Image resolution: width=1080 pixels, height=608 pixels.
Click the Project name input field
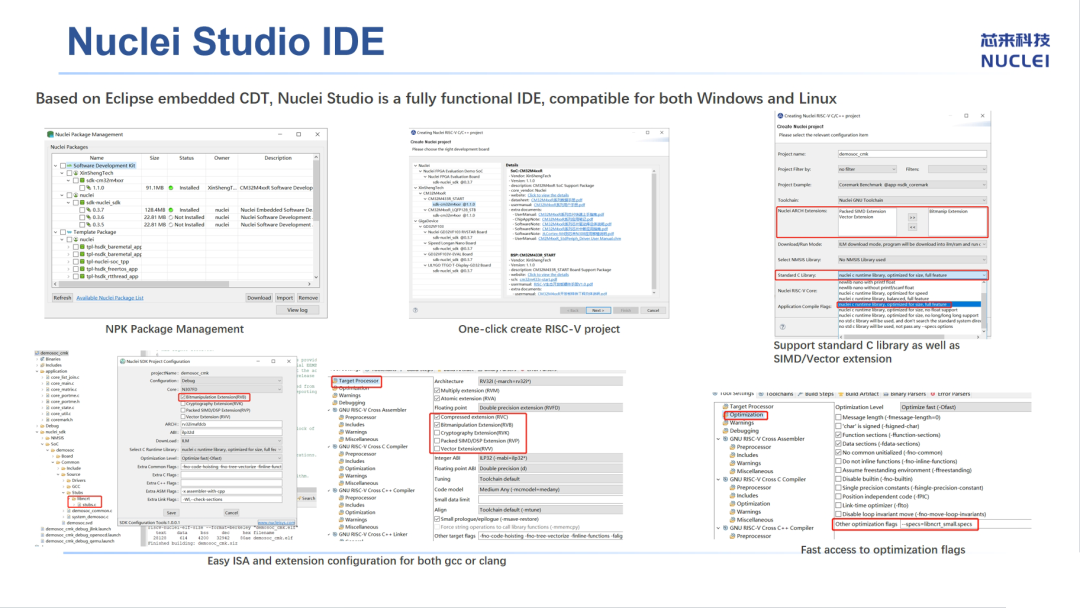tap(912, 154)
